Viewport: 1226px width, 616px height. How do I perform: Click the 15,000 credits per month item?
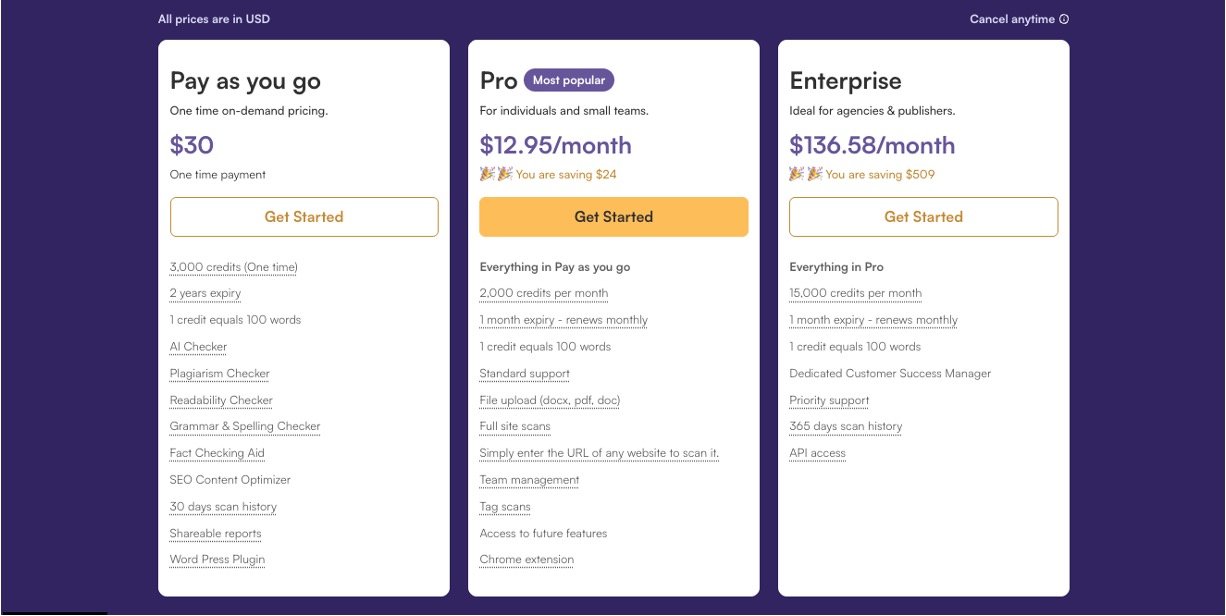click(855, 294)
